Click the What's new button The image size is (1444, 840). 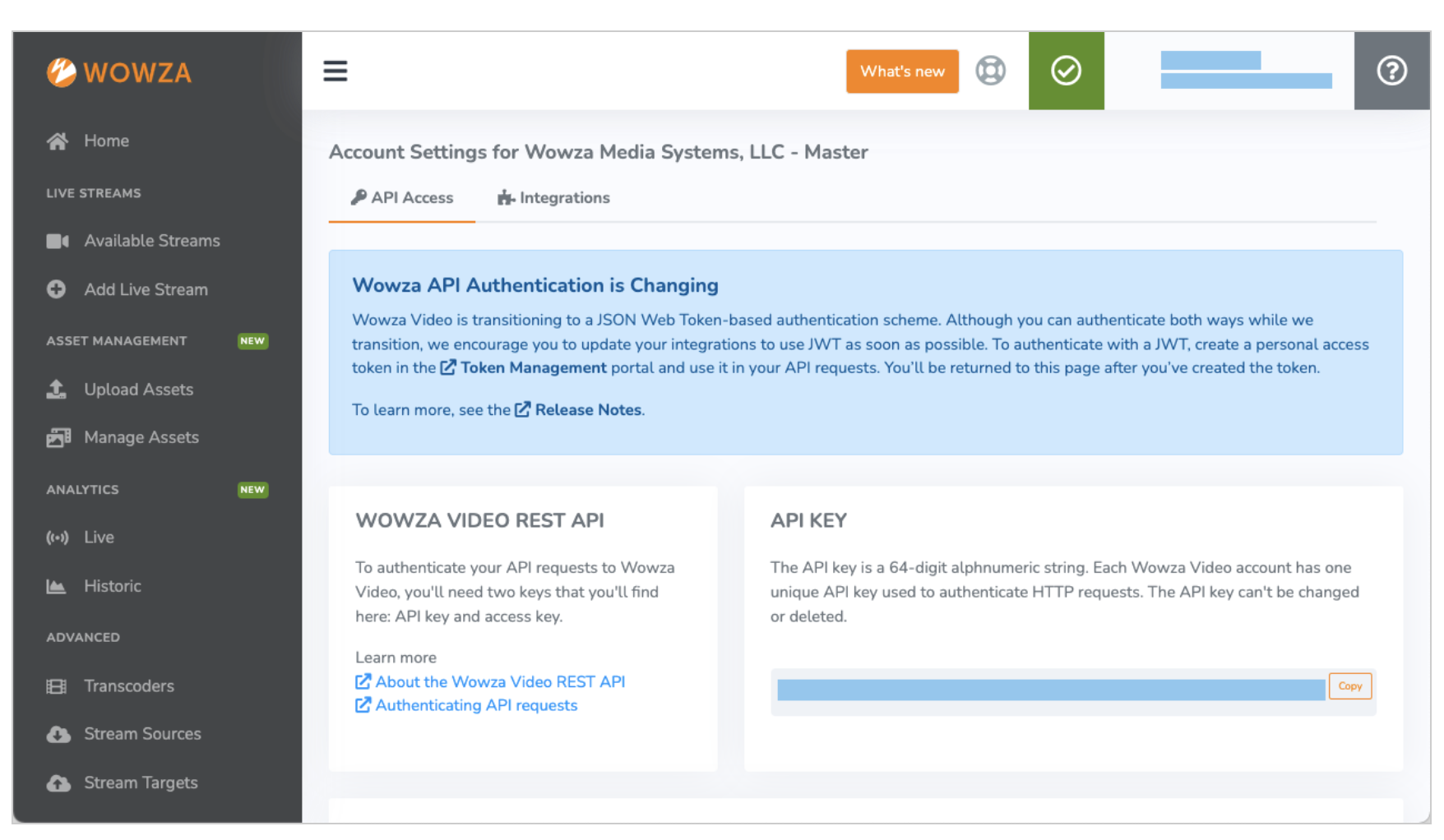[x=902, y=72]
